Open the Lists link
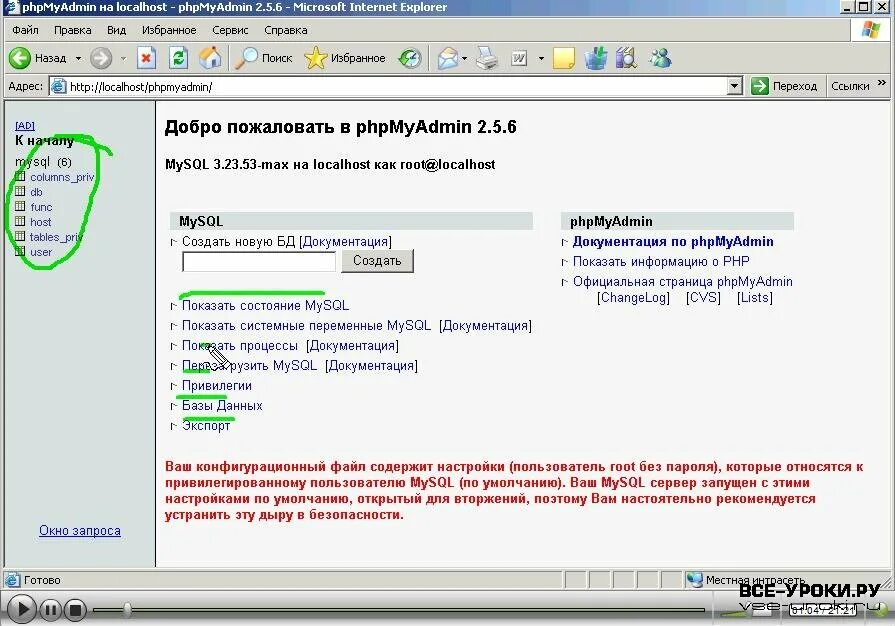Image resolution: width=895 pixels, height=626 pixels. click(x=755, y=298)
